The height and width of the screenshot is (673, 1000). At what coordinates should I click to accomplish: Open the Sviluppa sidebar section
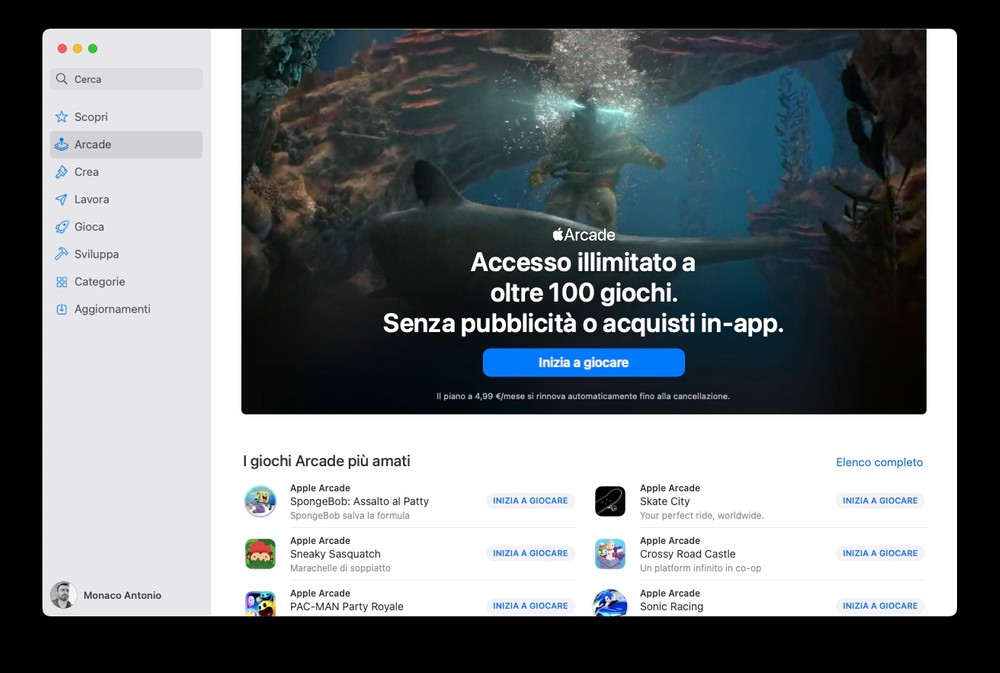(96, 254)
